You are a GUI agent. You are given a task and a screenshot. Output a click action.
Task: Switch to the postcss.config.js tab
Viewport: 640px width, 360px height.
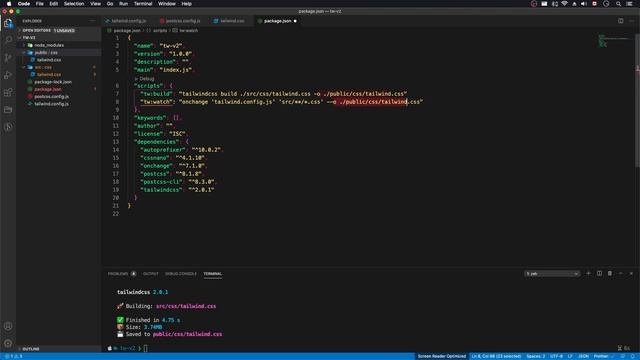tap(183, 21)
